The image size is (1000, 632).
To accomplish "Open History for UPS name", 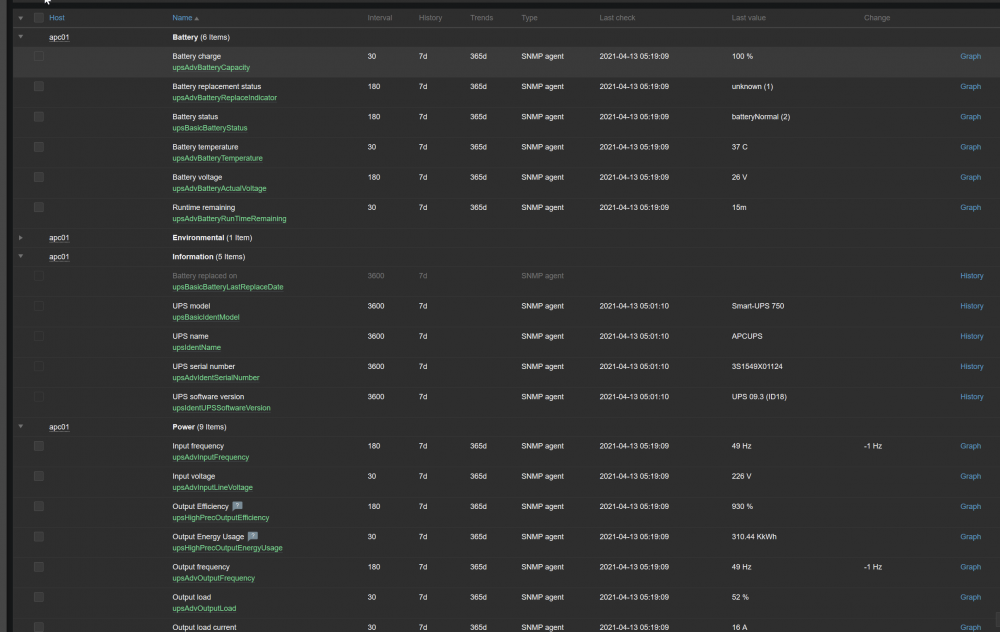I will 971,336.
